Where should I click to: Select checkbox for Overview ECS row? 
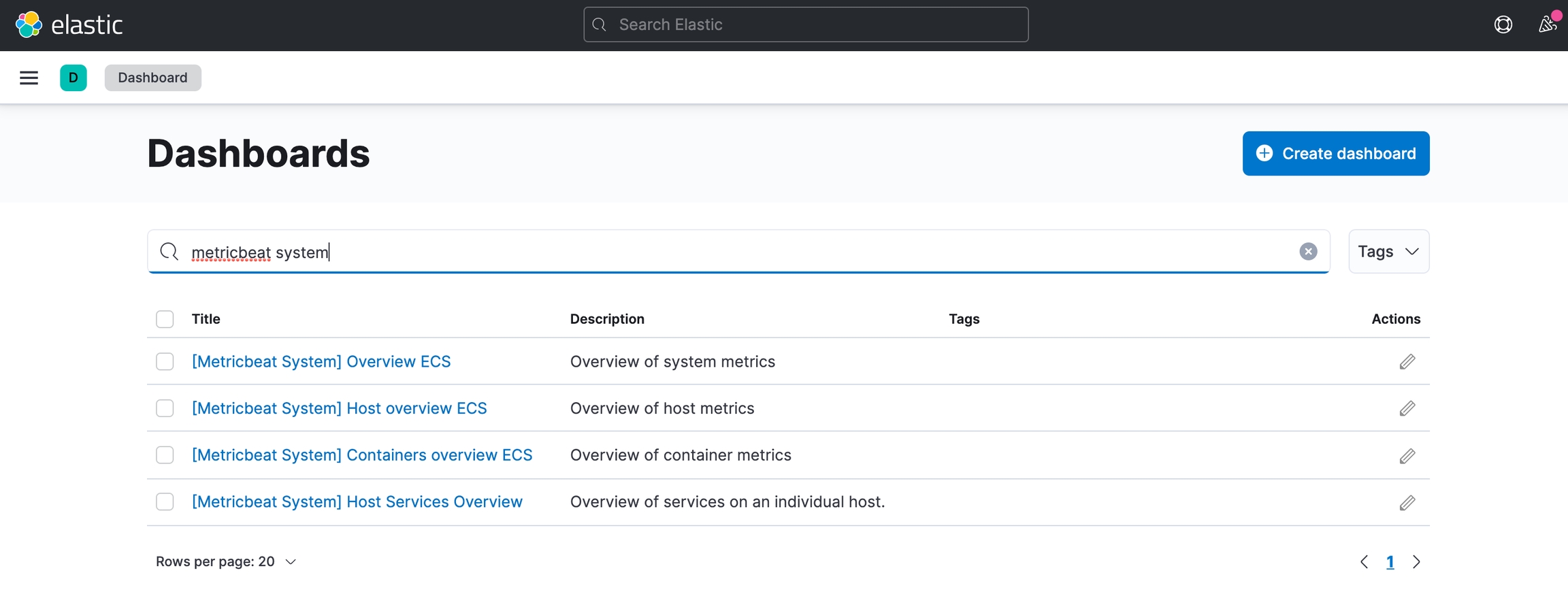tap(165, 361)
